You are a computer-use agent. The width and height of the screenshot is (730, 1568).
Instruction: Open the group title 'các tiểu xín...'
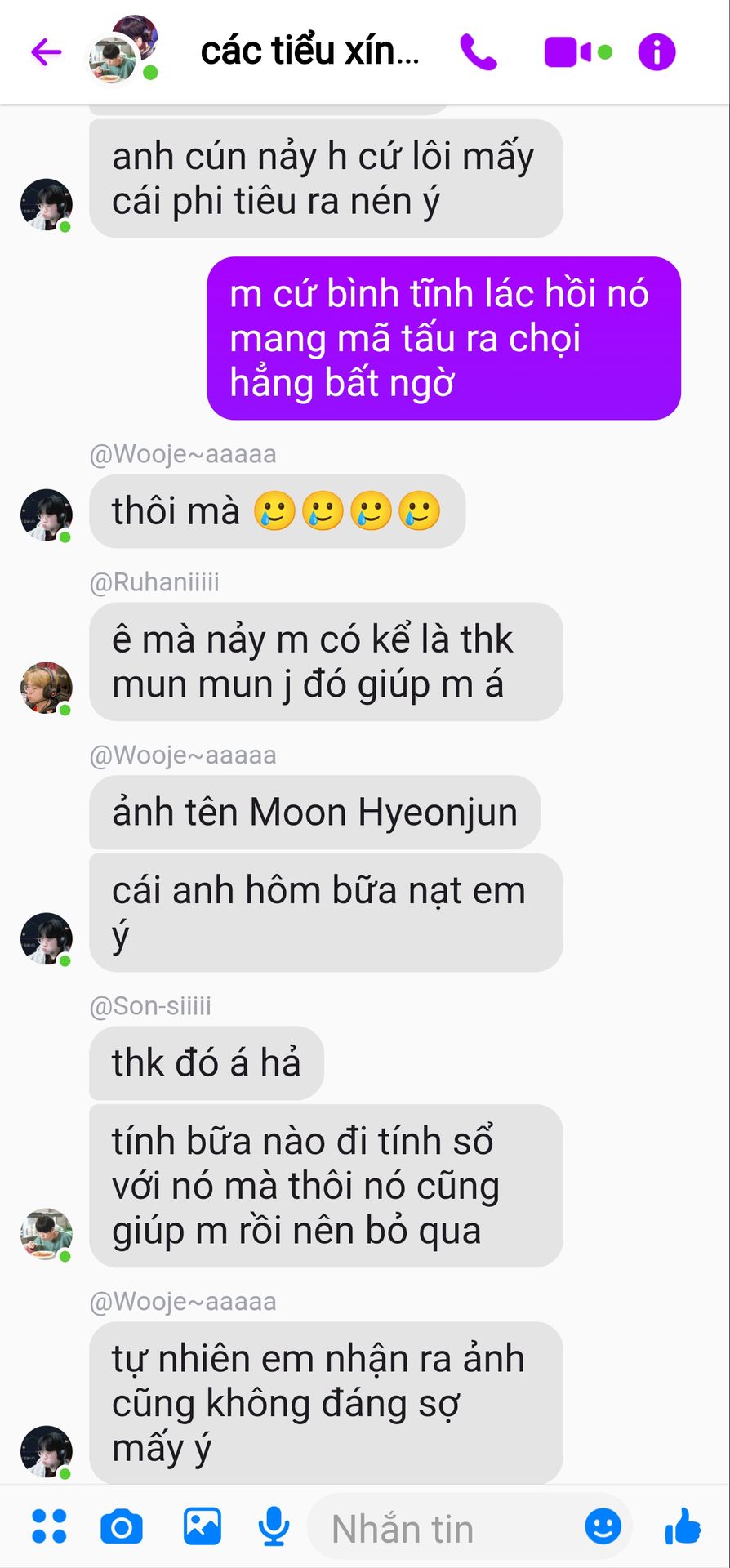point(310,51)
